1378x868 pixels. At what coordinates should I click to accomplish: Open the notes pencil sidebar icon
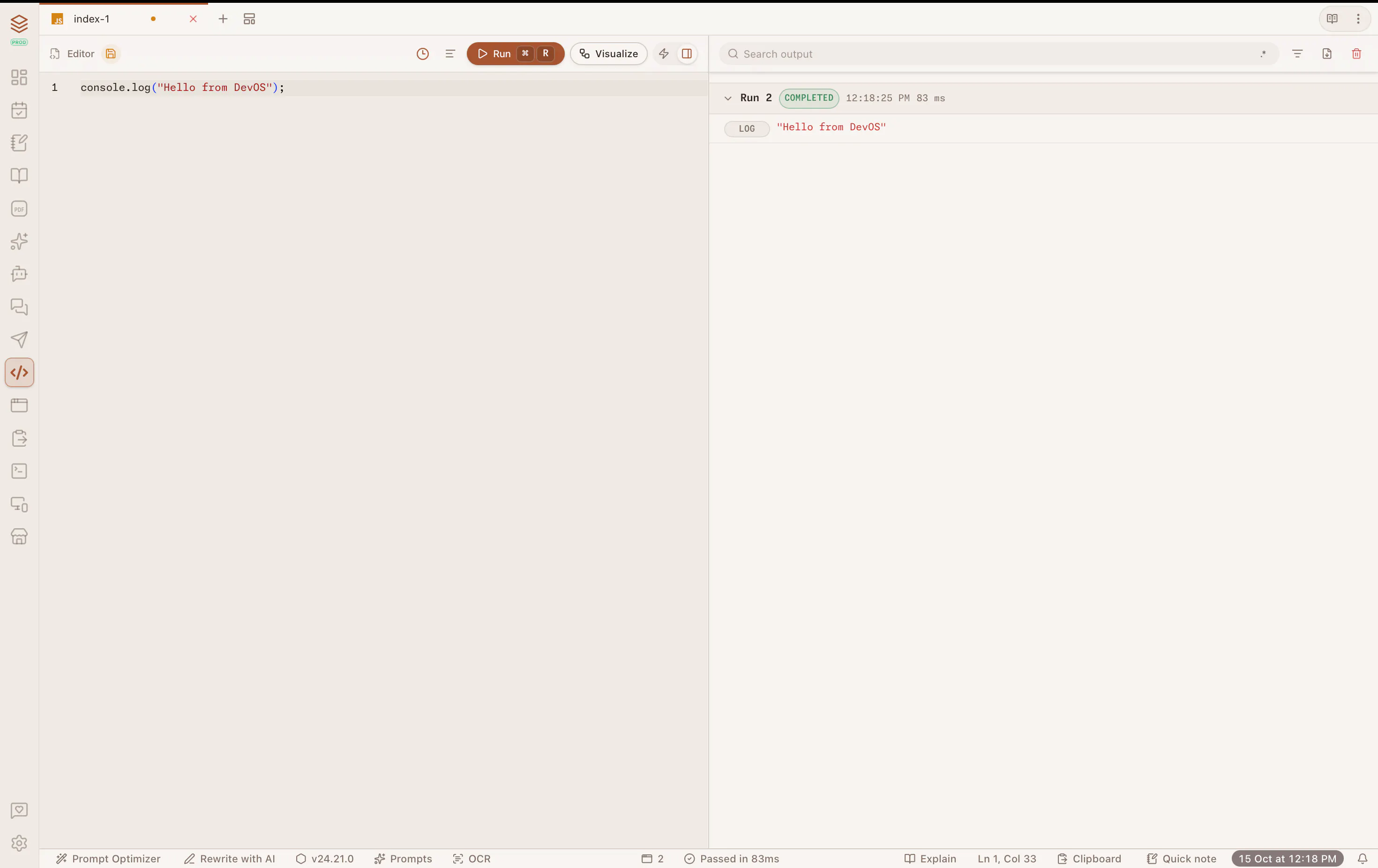[x=19, y=143]
